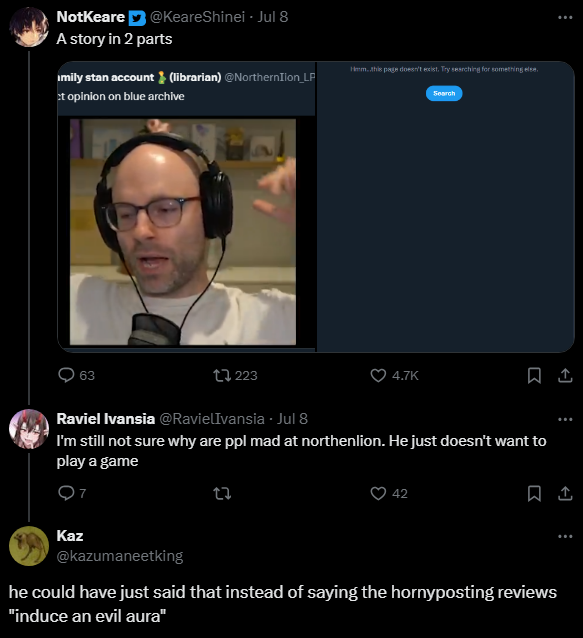Bookmark NotKeare's tweet
583x638 pixels.
(534, 375)
